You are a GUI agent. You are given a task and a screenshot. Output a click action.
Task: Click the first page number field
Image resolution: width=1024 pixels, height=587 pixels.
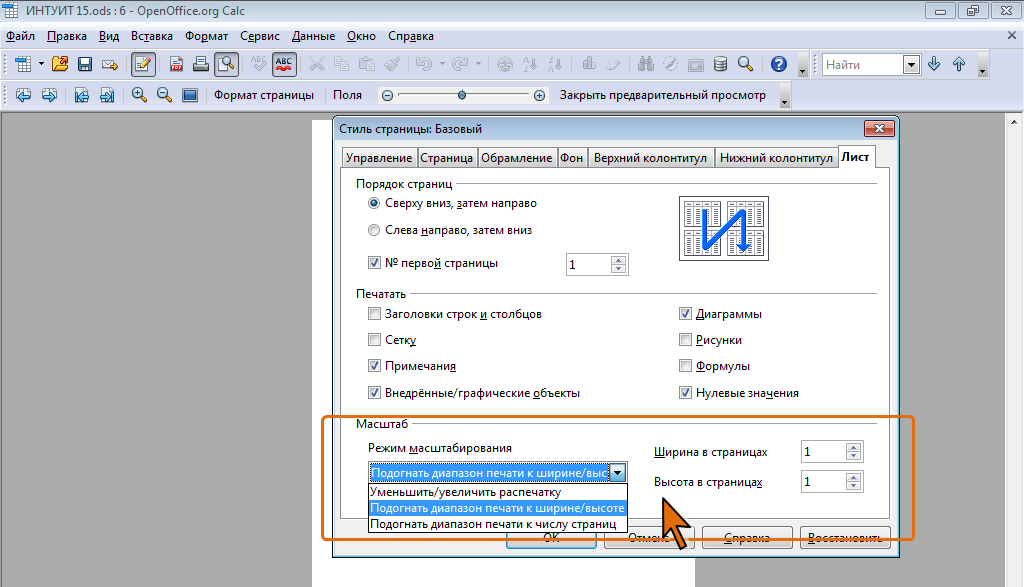(588, 264)
